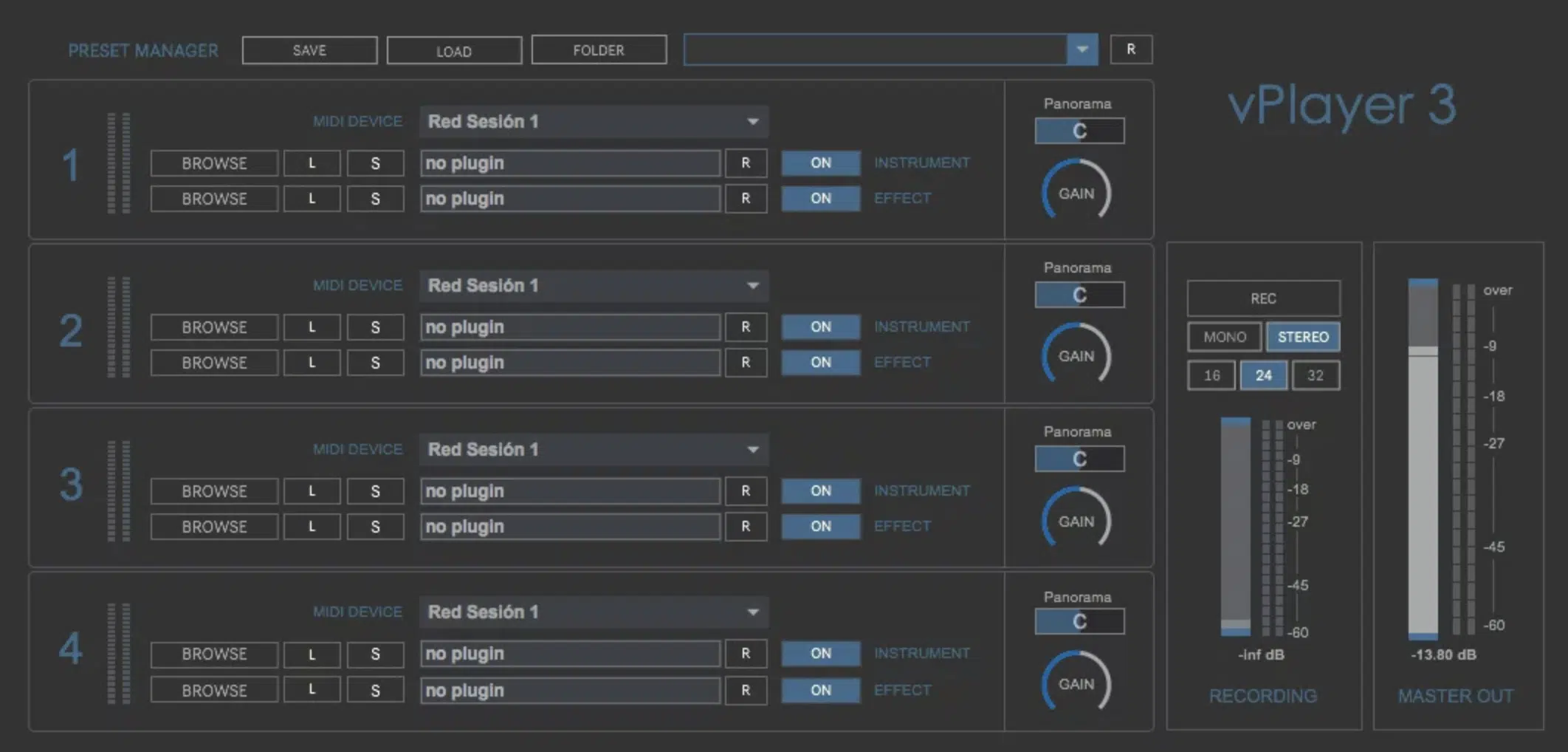Click L button on channel 2 effect row
1568x752 pixels.
point(312,363)
